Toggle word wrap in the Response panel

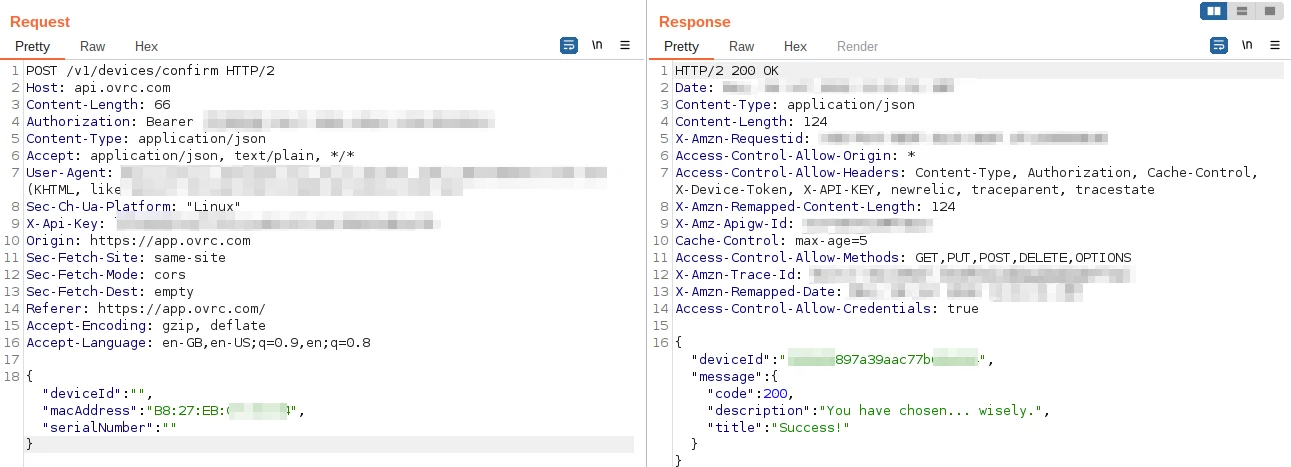[x=1219, y=45]
